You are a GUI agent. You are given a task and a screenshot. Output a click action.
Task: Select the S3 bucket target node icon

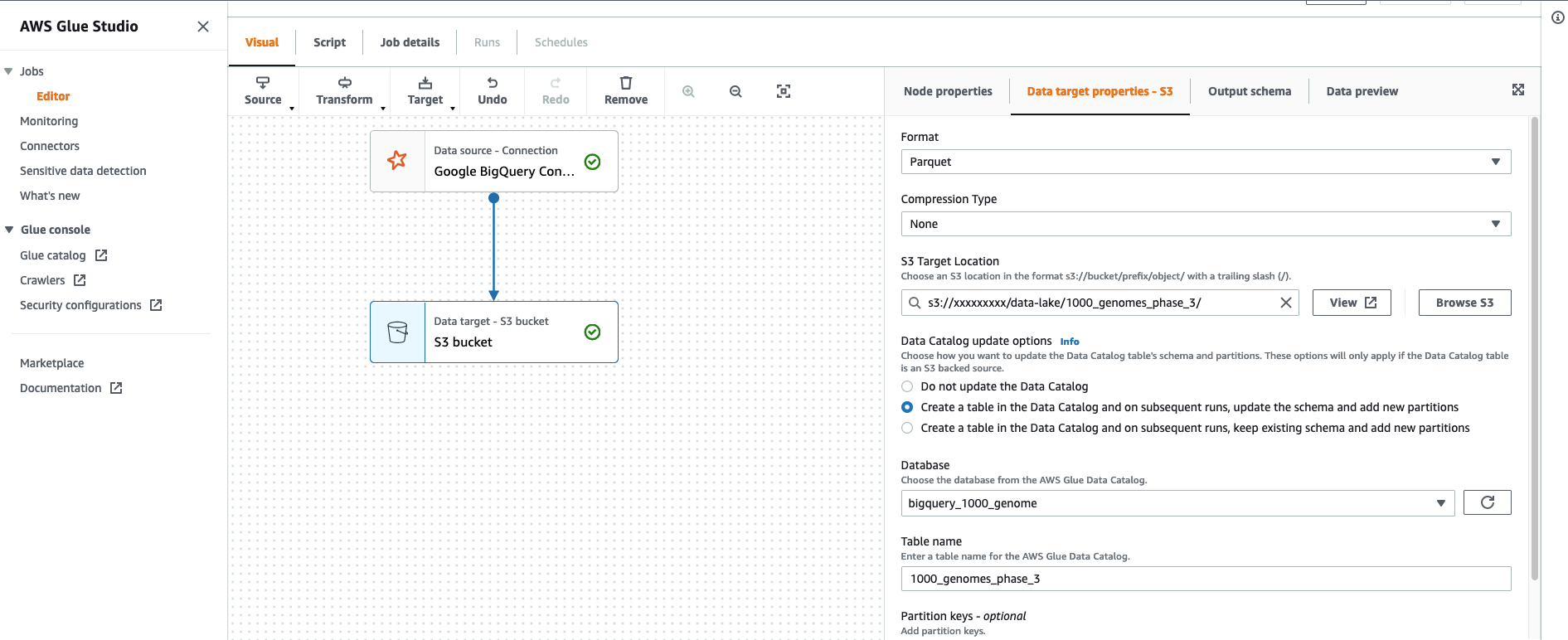click(398, 332)
